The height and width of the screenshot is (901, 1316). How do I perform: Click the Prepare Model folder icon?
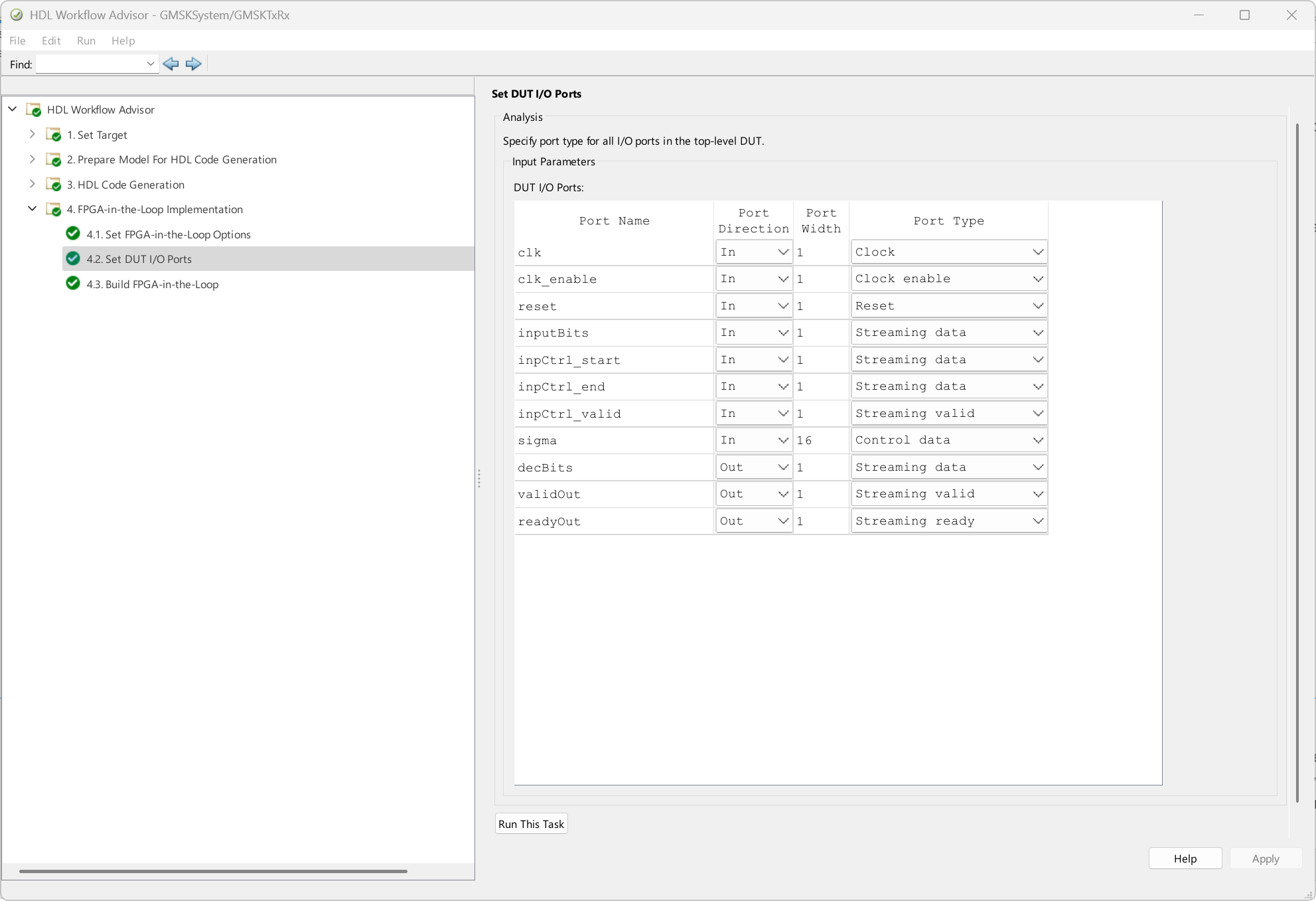pos(54,159)
